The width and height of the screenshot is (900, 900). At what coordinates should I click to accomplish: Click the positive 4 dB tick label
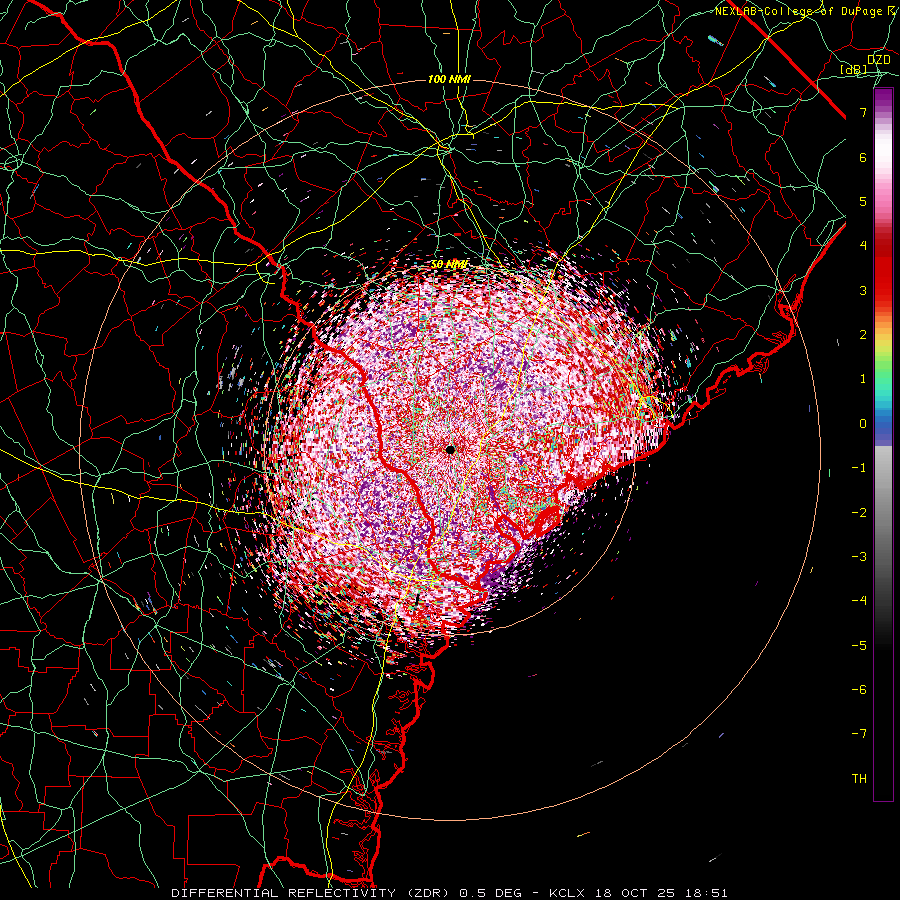(x=863, y=246)
